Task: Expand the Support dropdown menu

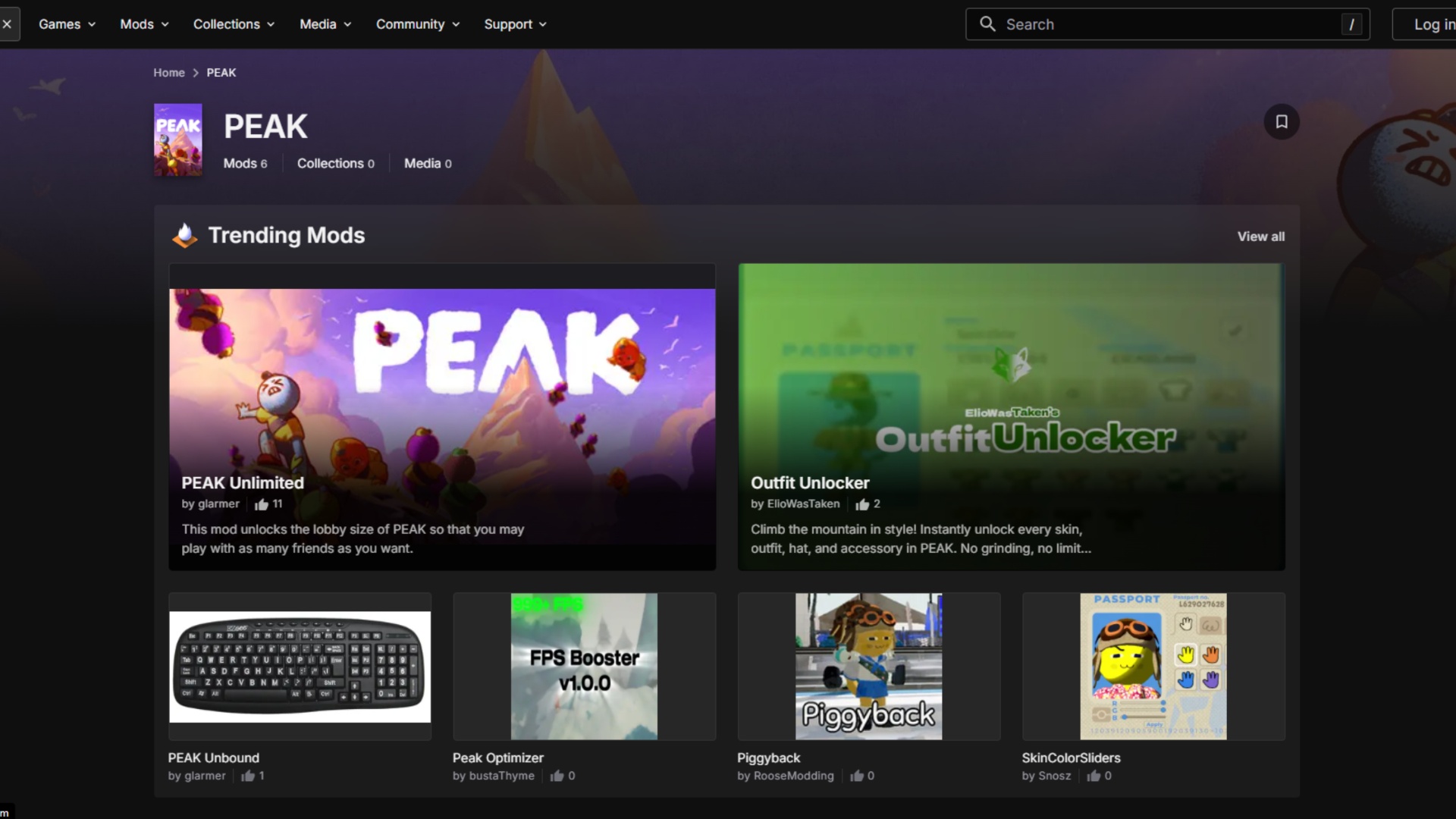Action: click(516, 24)
